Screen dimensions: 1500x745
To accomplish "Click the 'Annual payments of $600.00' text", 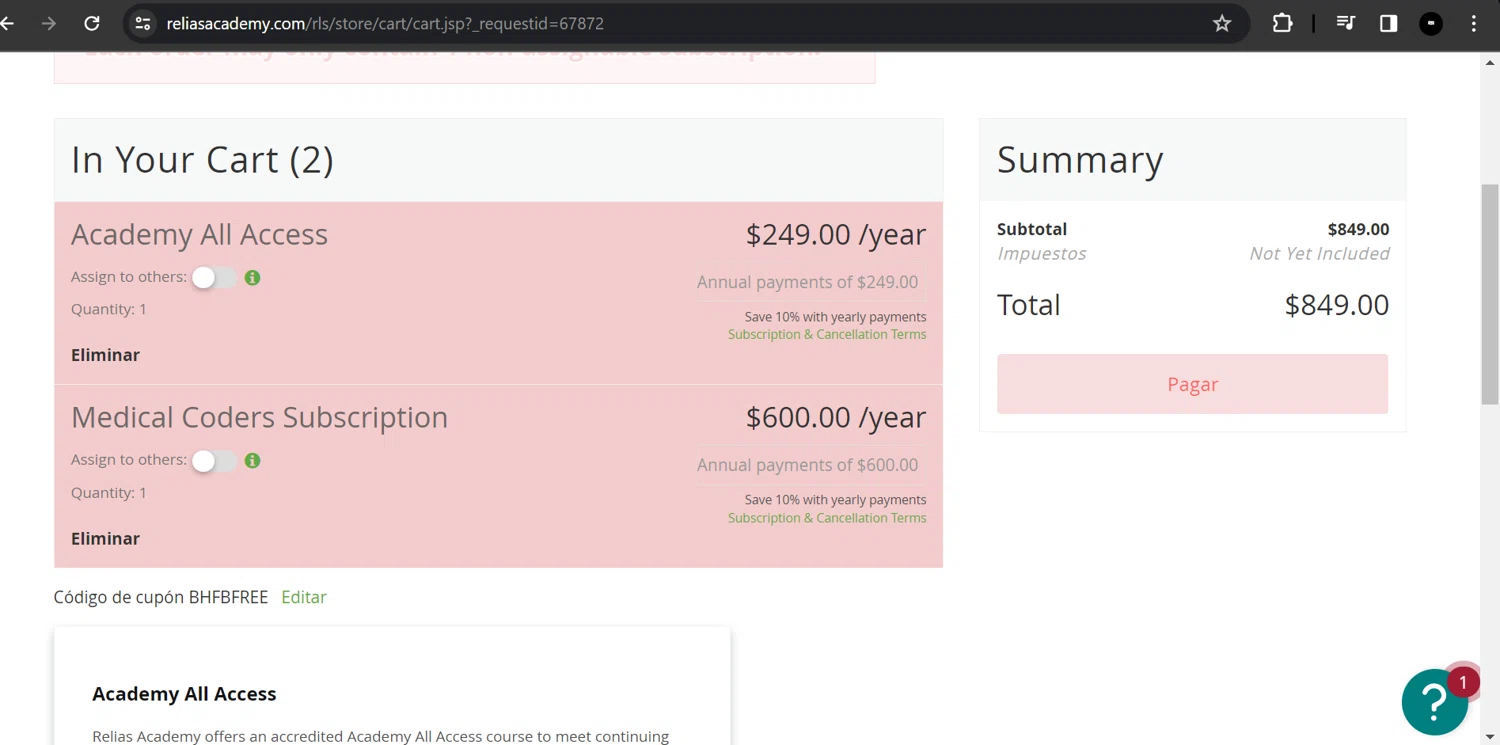I will (x=807, y=465).
